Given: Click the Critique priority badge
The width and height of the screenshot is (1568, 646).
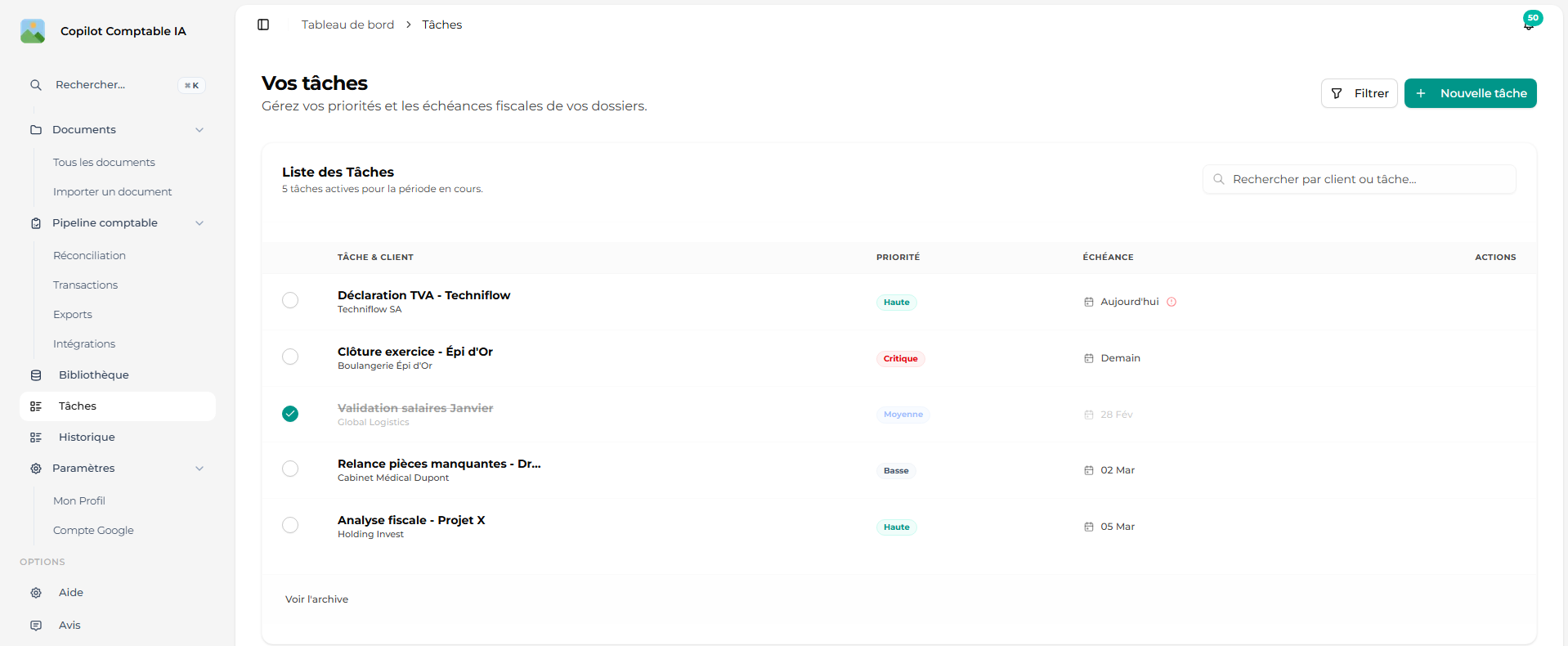Looking at the screenshot, I should (x=900, y=359).
